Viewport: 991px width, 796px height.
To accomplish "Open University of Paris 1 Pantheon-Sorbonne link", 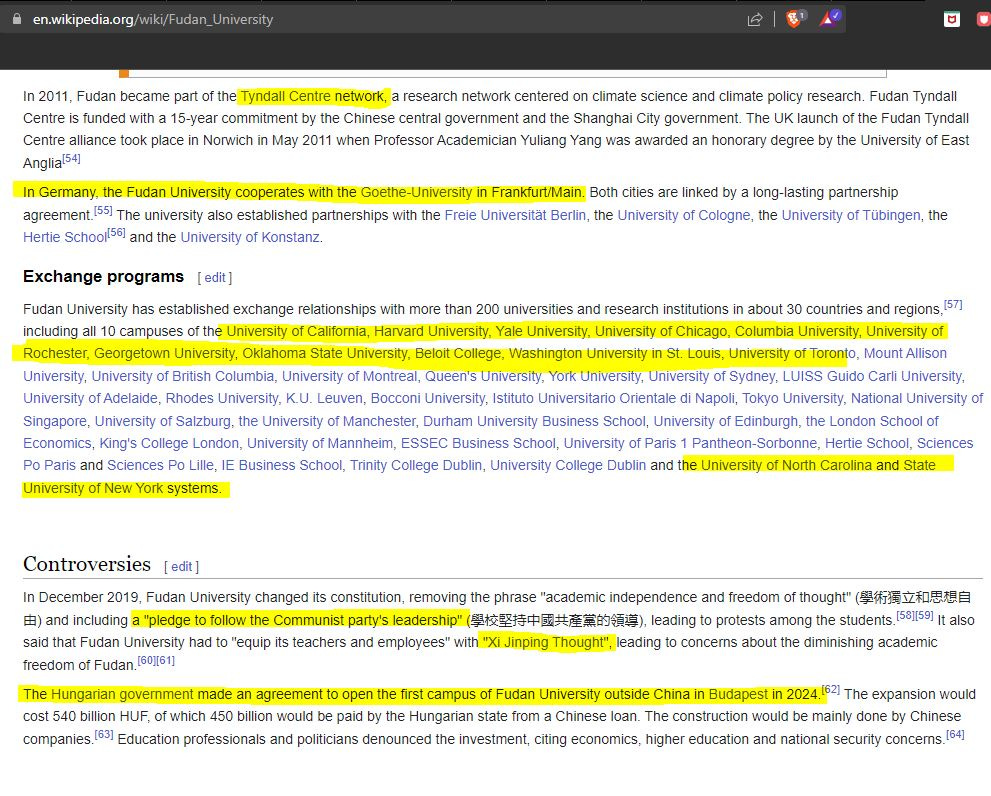I will tap(690, 443).
